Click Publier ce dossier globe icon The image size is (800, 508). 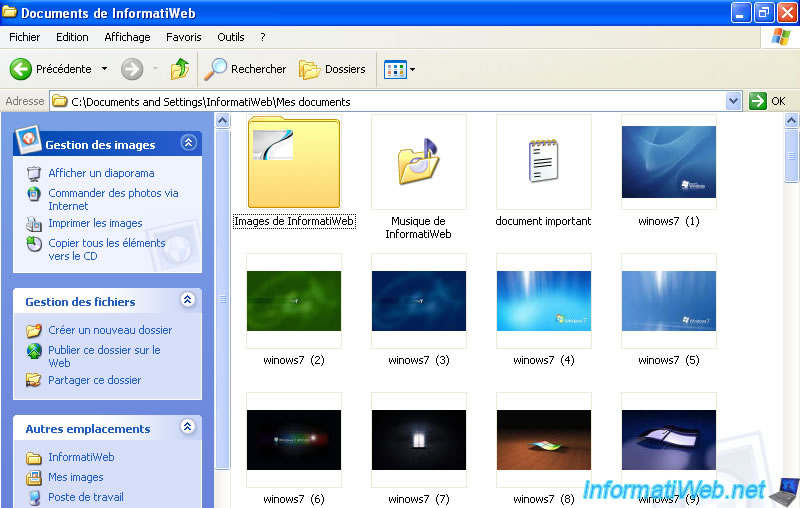[x=34, y=351]
